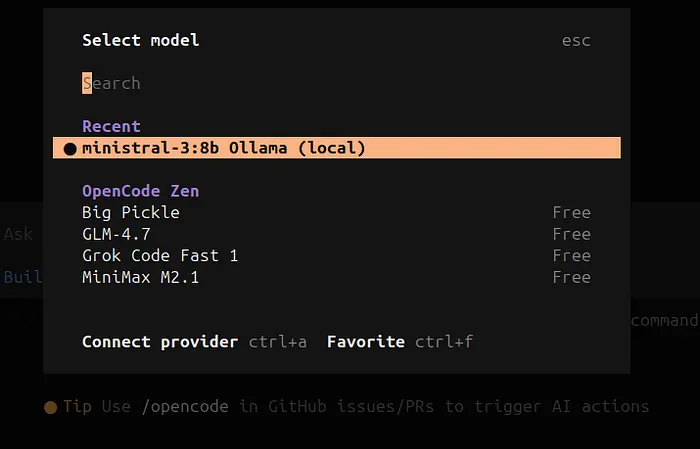Switch to Grok Code Fast 1
Image resolution: width=700 pixels, height=449 pixels.
[160, 256]
